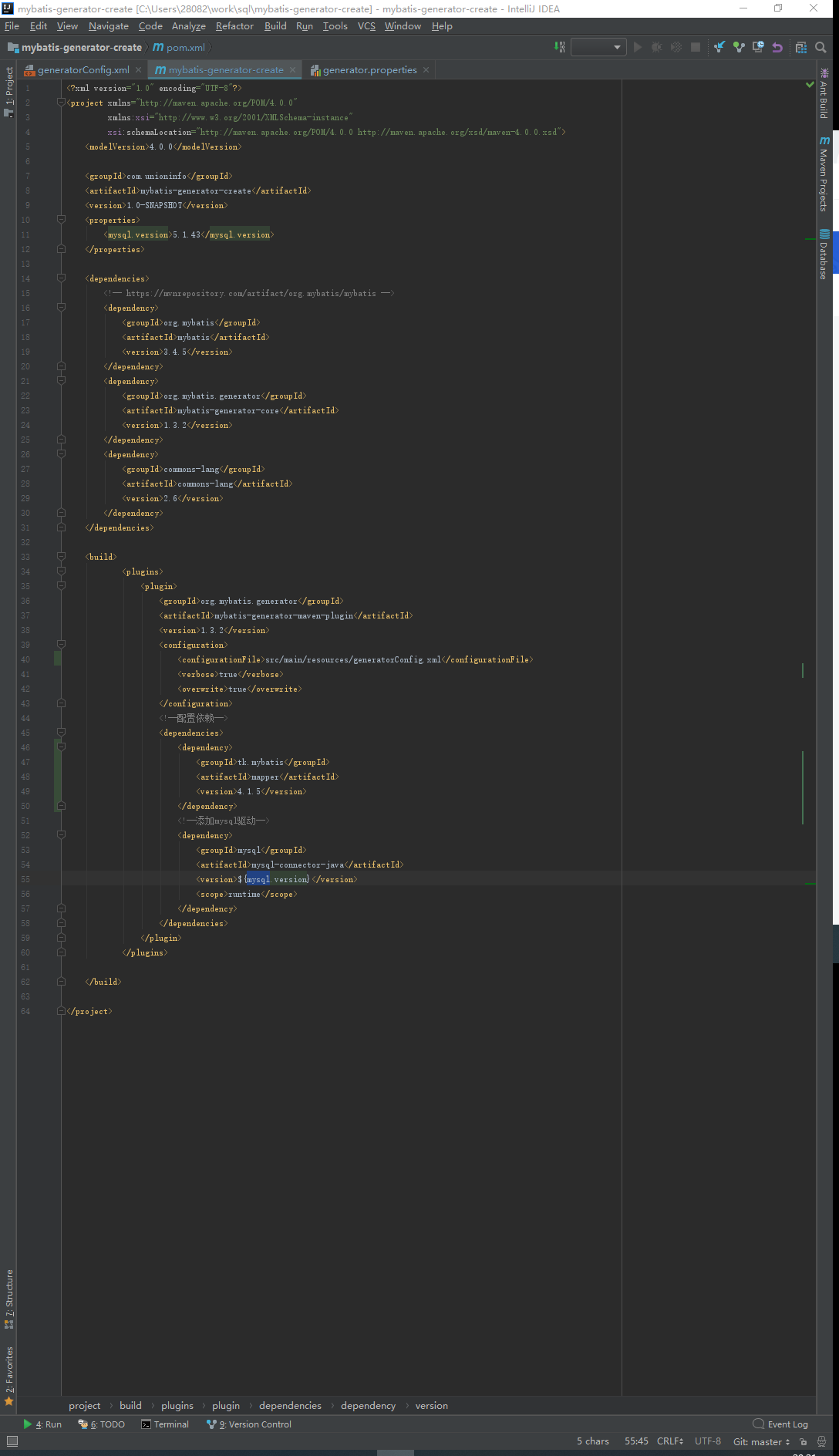The image size is (839, 1456).
Task: Close the mybatis-generator-create tab
Action: coord(293,69)
